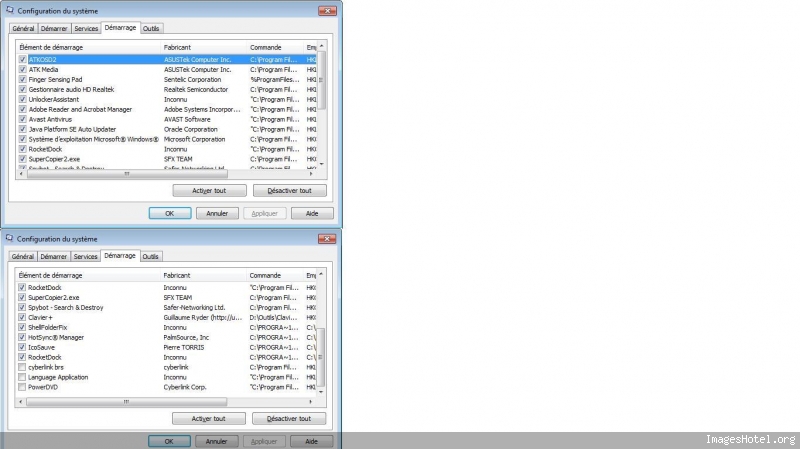The width and height of the screenshot is (800, 449).
Task: Click Activer tout in upper window
Action: (x=209, y=190)
